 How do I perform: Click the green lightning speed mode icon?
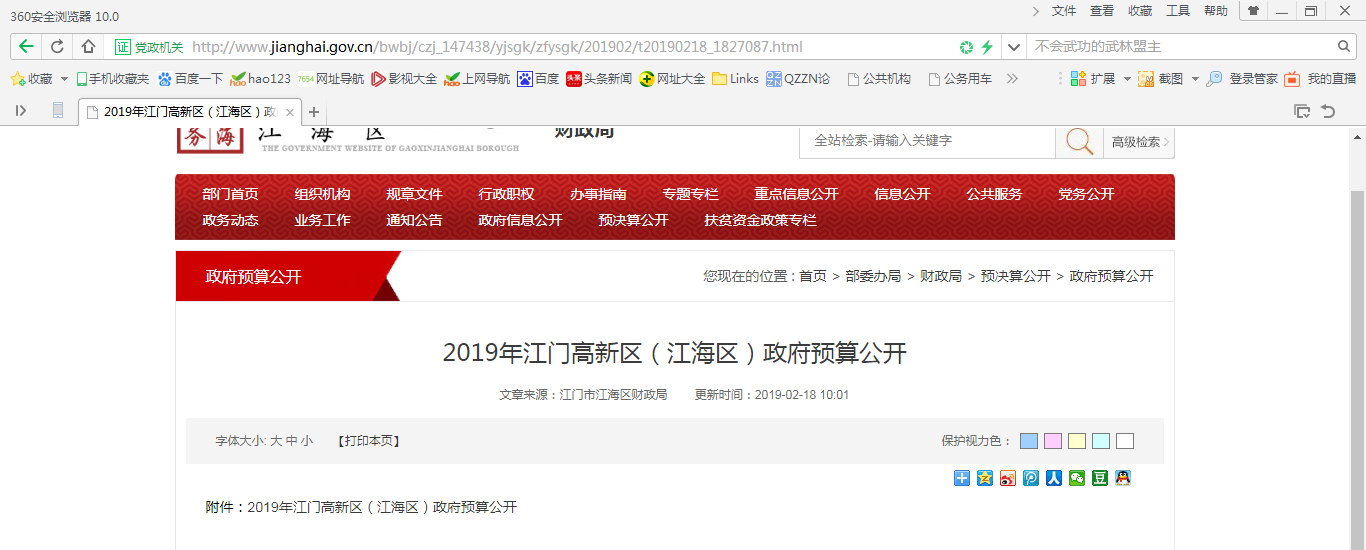click(x=987, y=47)
